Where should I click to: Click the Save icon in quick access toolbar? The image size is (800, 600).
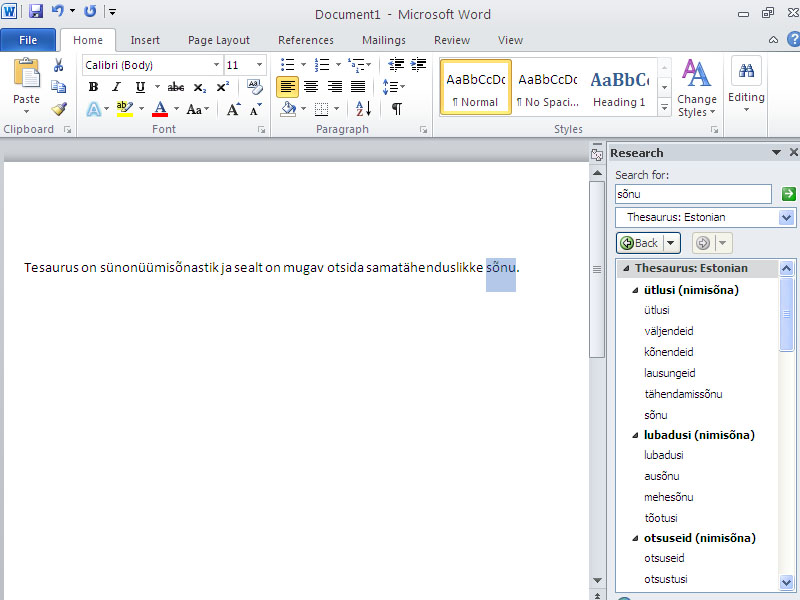click(x=36, y=11)
